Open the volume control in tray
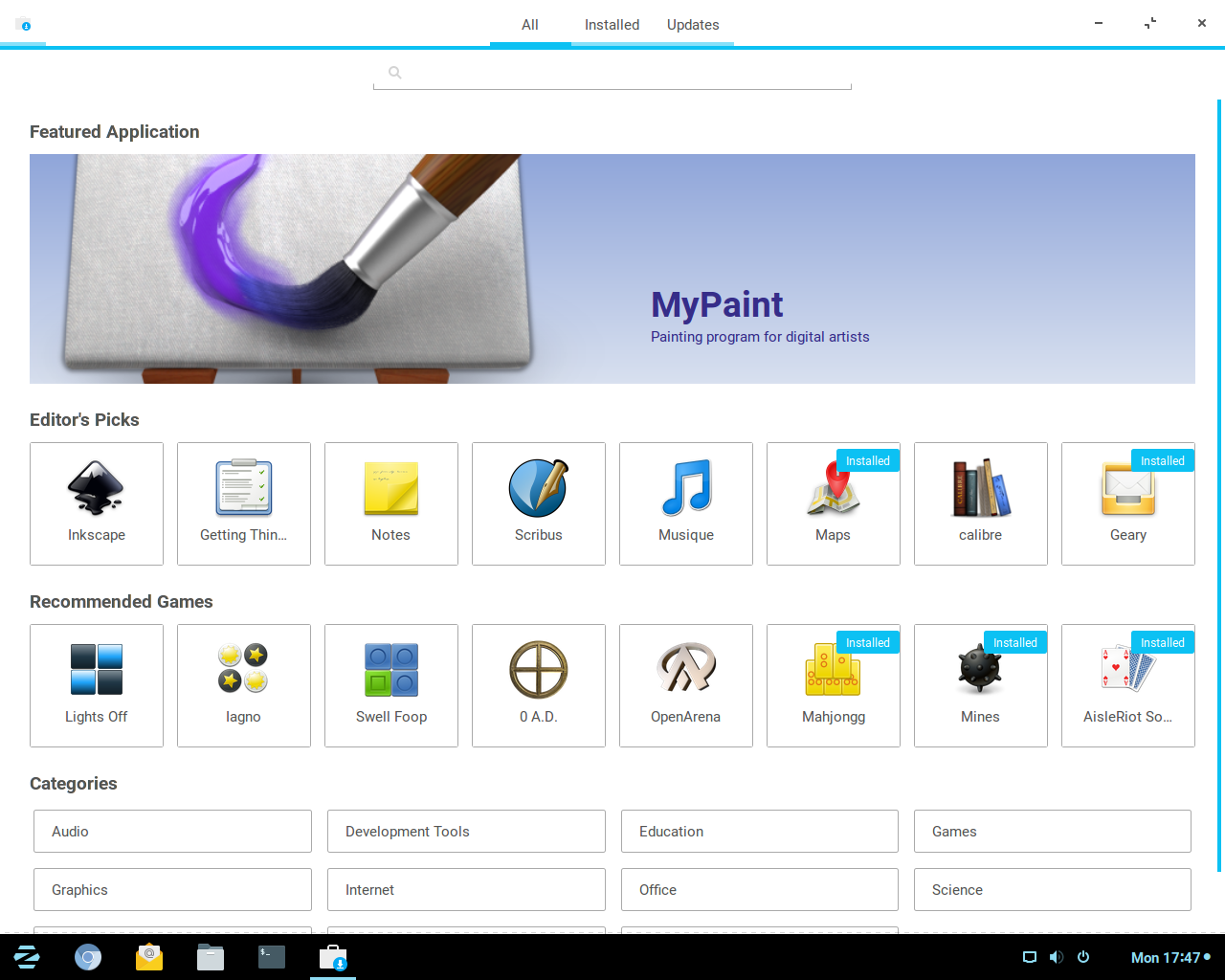This screenshot has width=1225, height=980. click(1057, 957)
